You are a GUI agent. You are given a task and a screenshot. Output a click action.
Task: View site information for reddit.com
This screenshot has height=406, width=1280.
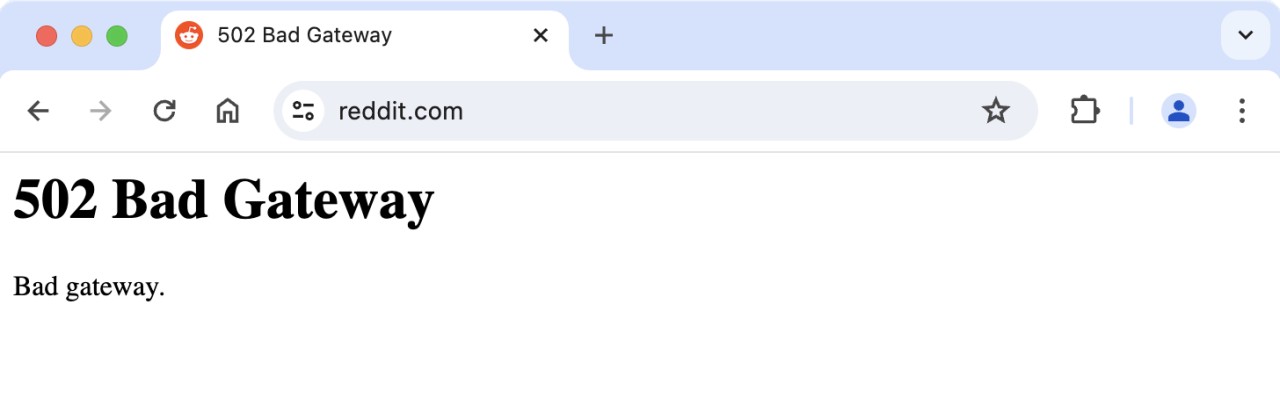pyautogui.click(x=304, y=111)
